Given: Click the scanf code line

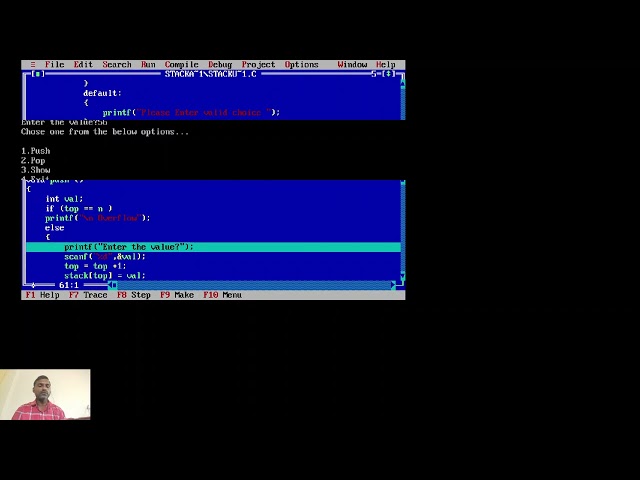Looking at the screenshot, I should coord(104,257).
